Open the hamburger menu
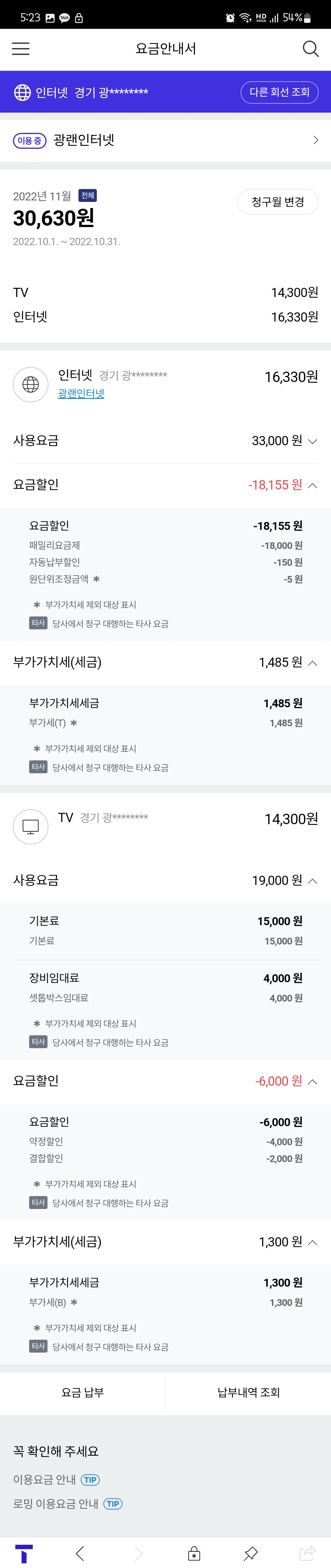331x1568 pixels. [x=21, y=49]
